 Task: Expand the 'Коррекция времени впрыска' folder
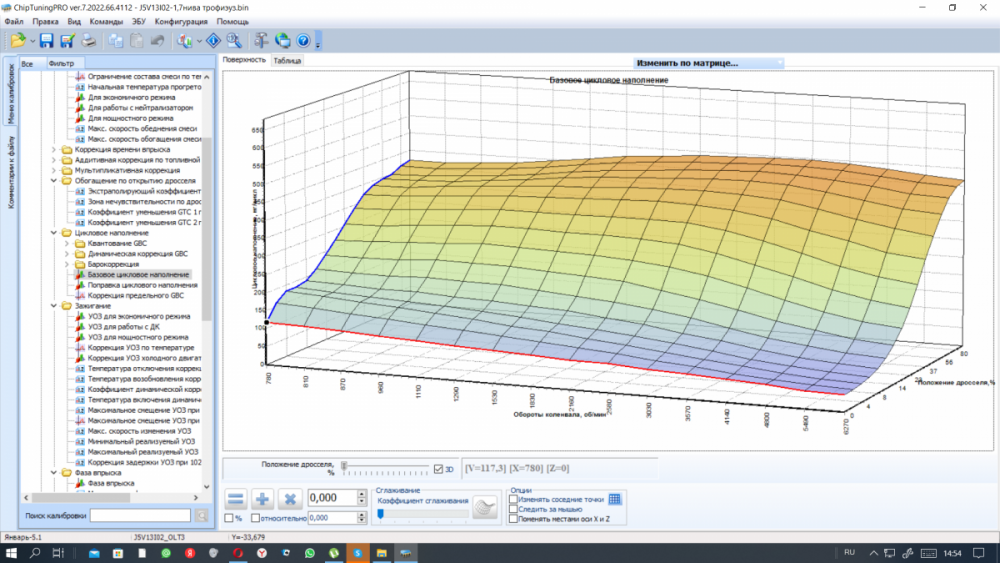(54, 150)
